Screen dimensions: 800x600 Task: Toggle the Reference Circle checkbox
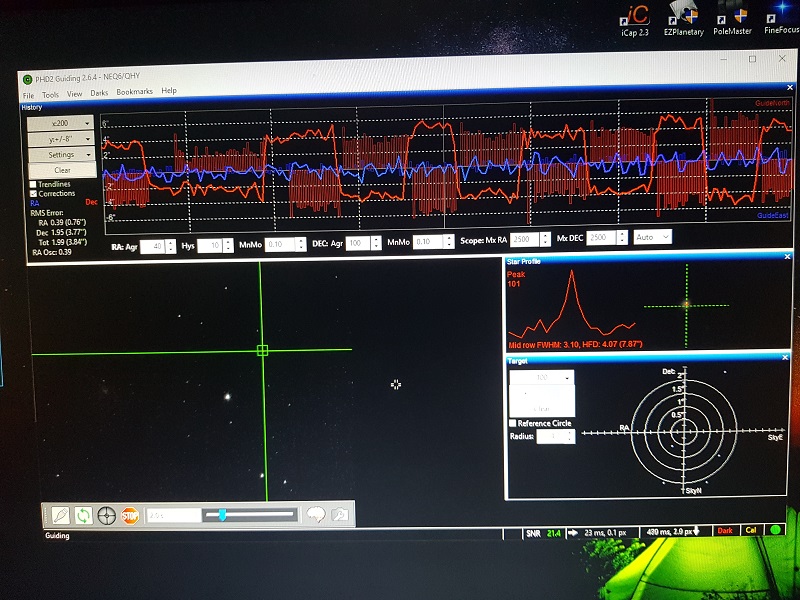513,423
